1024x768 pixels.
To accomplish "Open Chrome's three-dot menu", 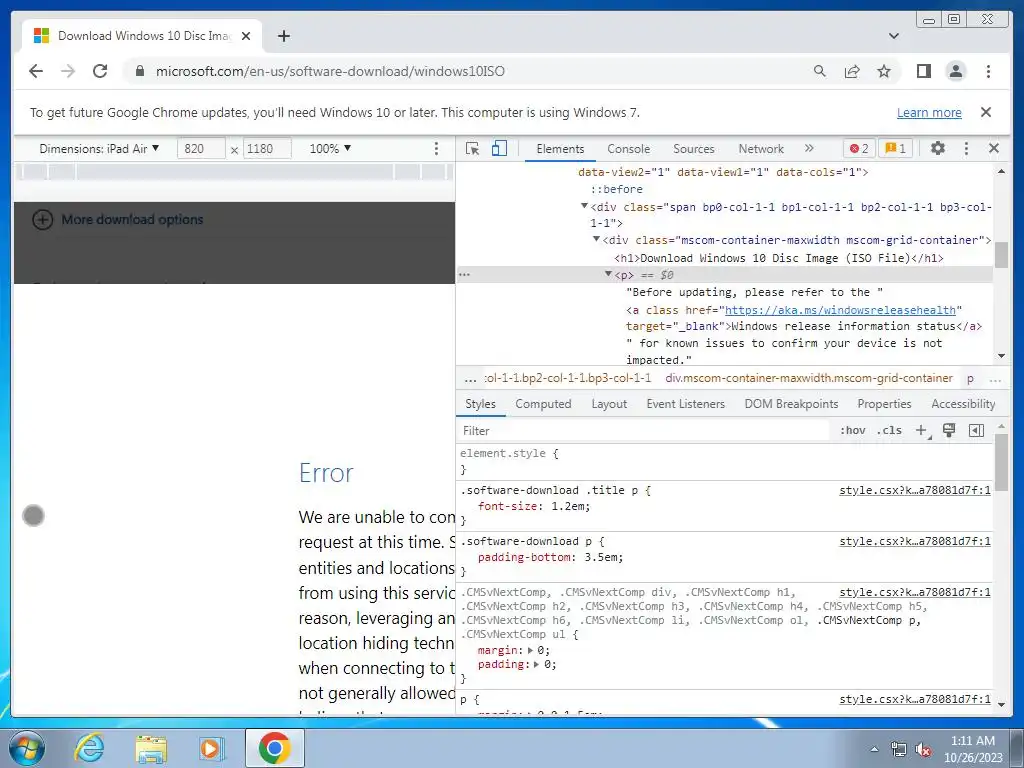I will 988,71.
